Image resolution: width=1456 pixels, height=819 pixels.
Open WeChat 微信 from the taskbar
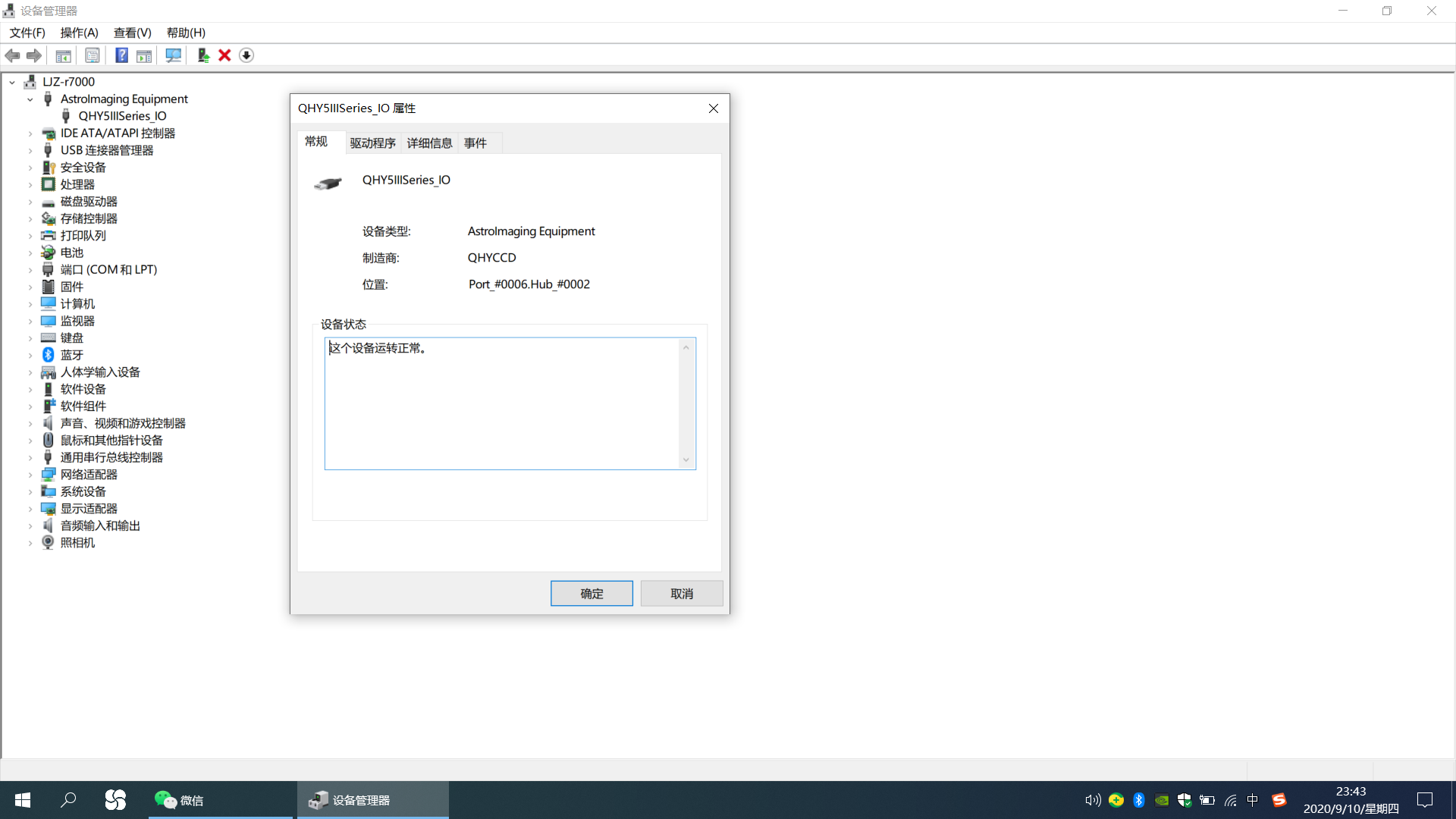pyautogui.click(x=219, y=800)
